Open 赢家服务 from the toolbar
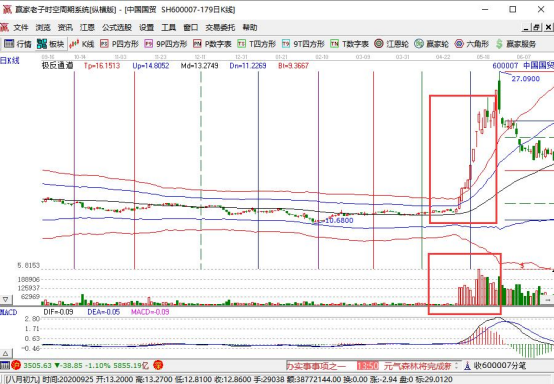The height and width of the screenshot is (384, 554). [515, 44]
